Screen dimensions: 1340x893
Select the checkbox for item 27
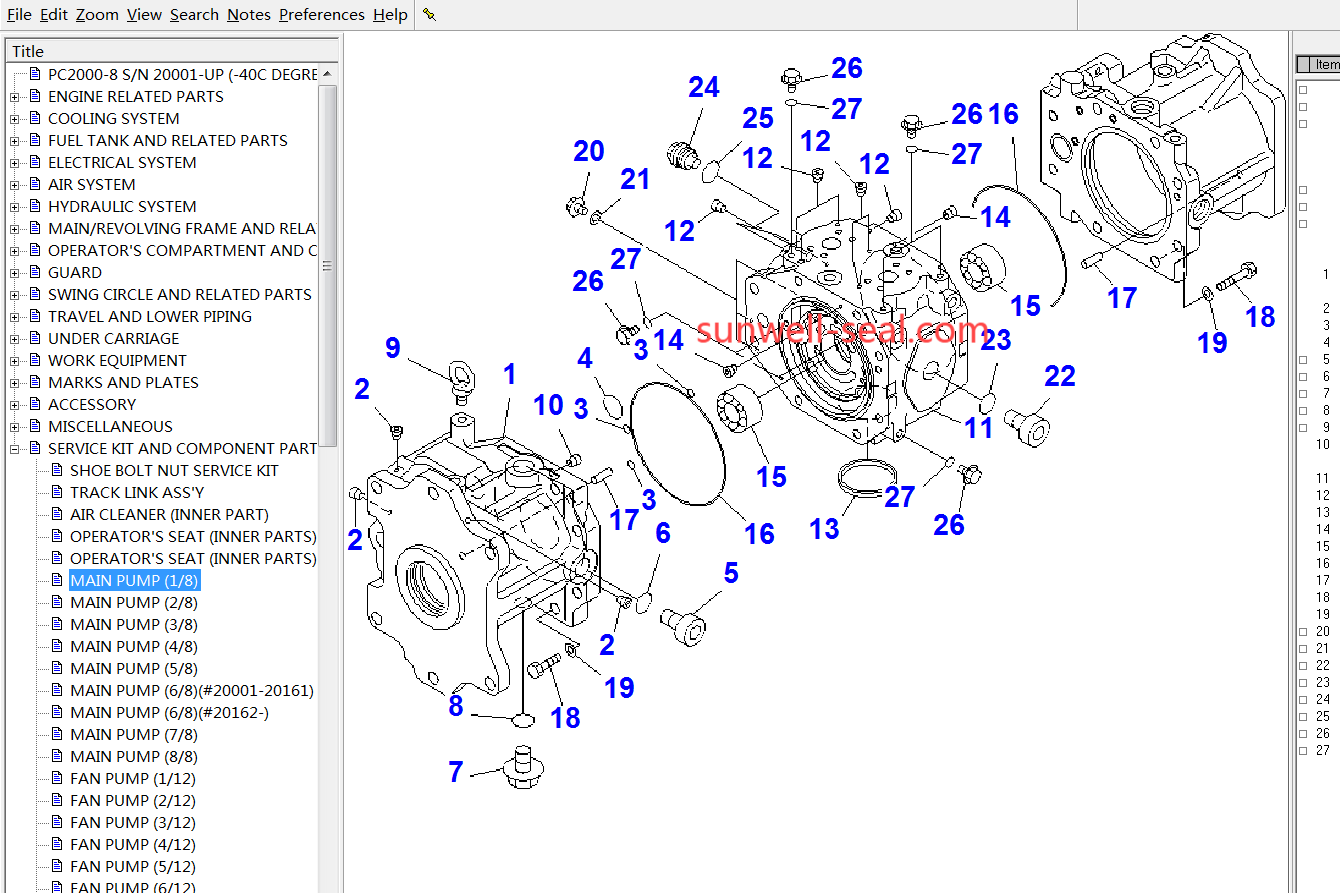pos(1303,750)
